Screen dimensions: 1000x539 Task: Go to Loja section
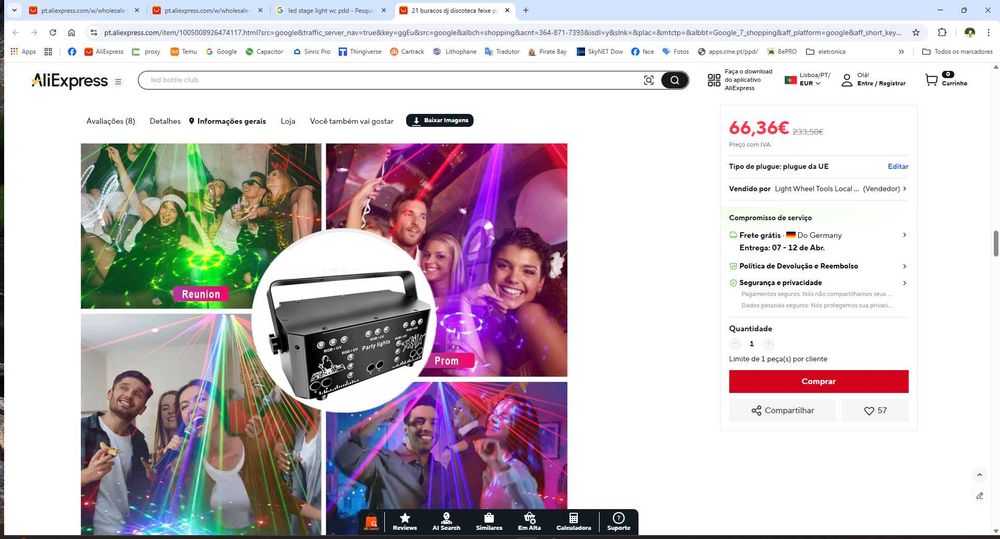click(288, 121)
